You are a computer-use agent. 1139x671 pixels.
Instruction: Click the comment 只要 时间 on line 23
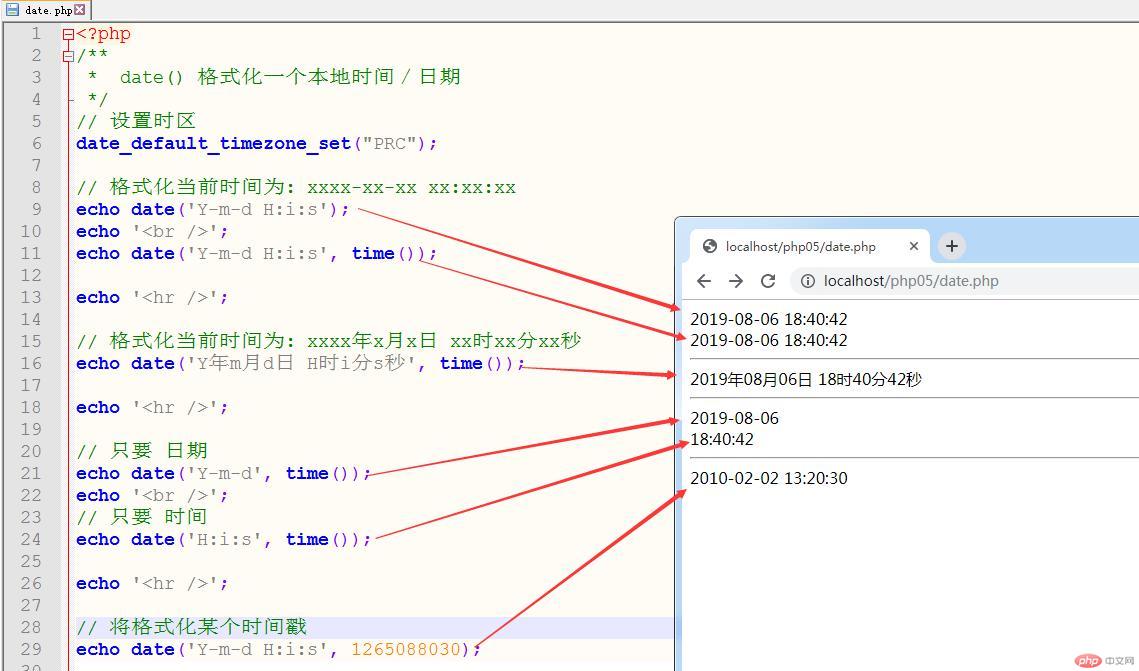click(x=159, y=517)
